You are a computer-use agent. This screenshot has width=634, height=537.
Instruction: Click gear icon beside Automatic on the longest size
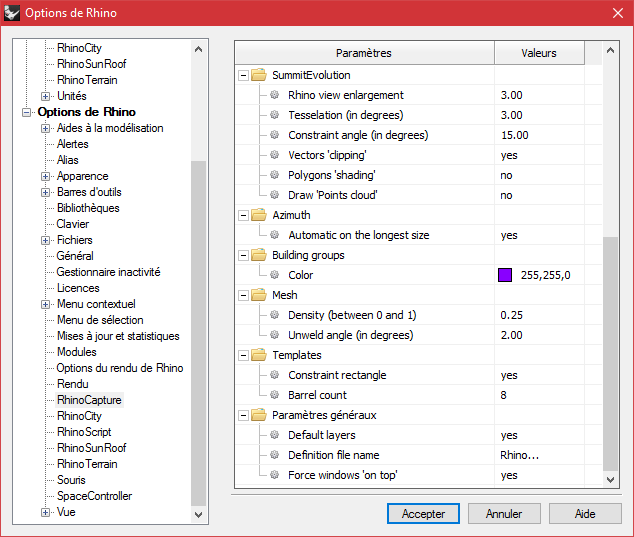(x=275, y=235)
